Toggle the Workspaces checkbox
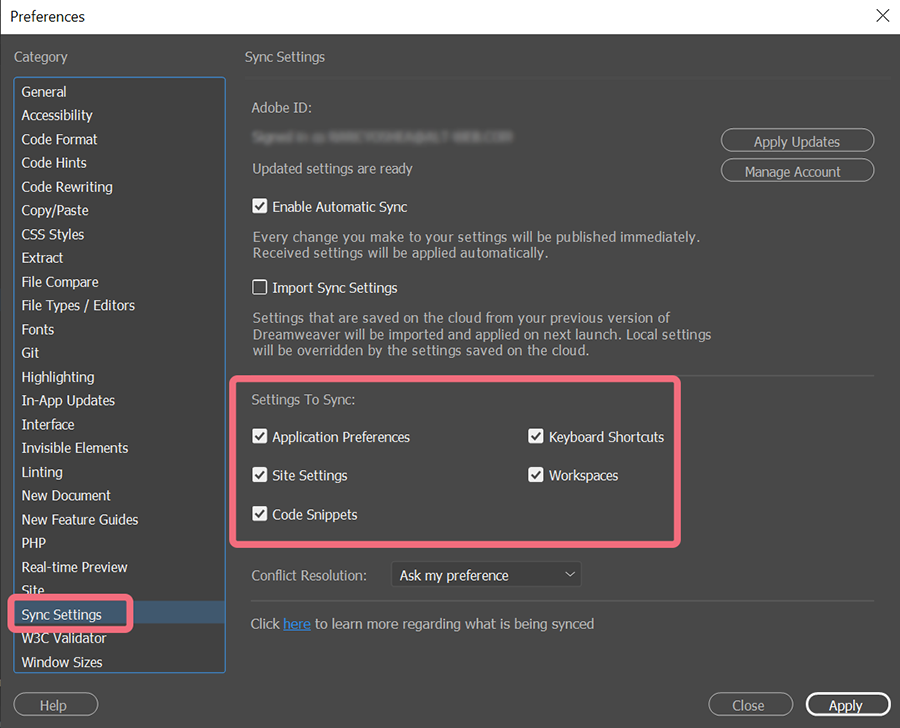 pos(537,476)
